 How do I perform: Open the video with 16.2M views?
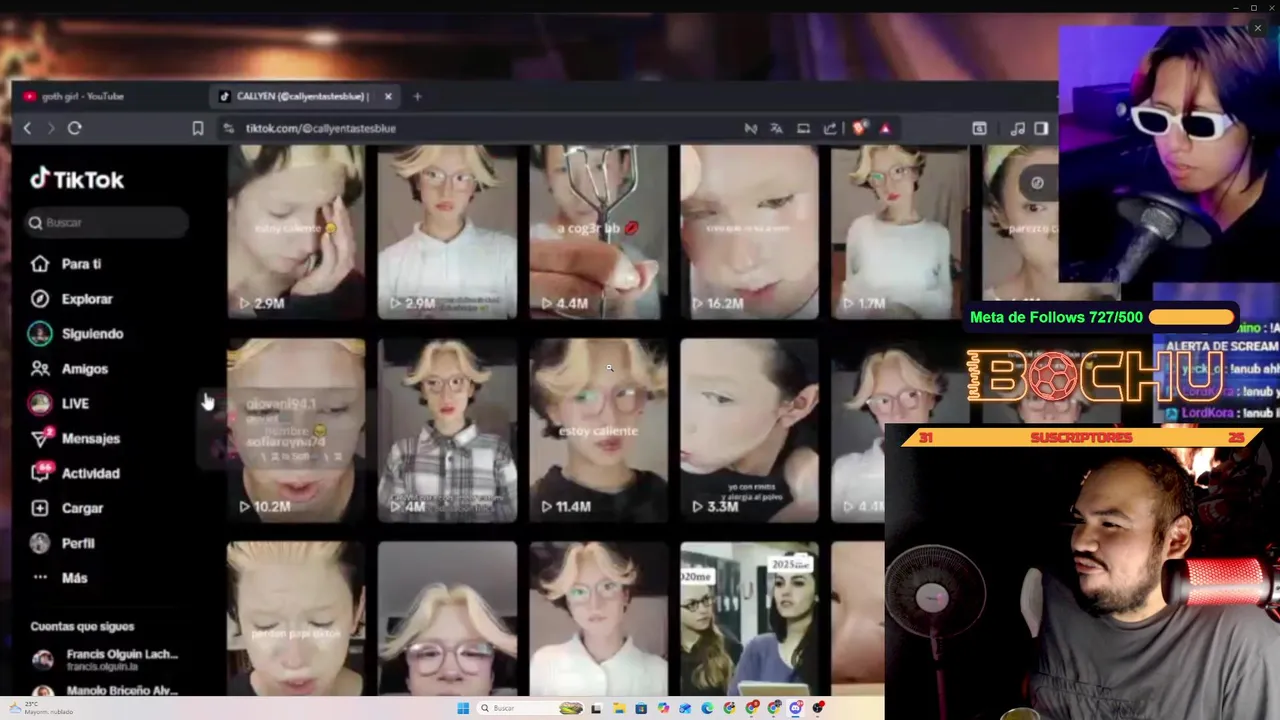tap(749, 232)
